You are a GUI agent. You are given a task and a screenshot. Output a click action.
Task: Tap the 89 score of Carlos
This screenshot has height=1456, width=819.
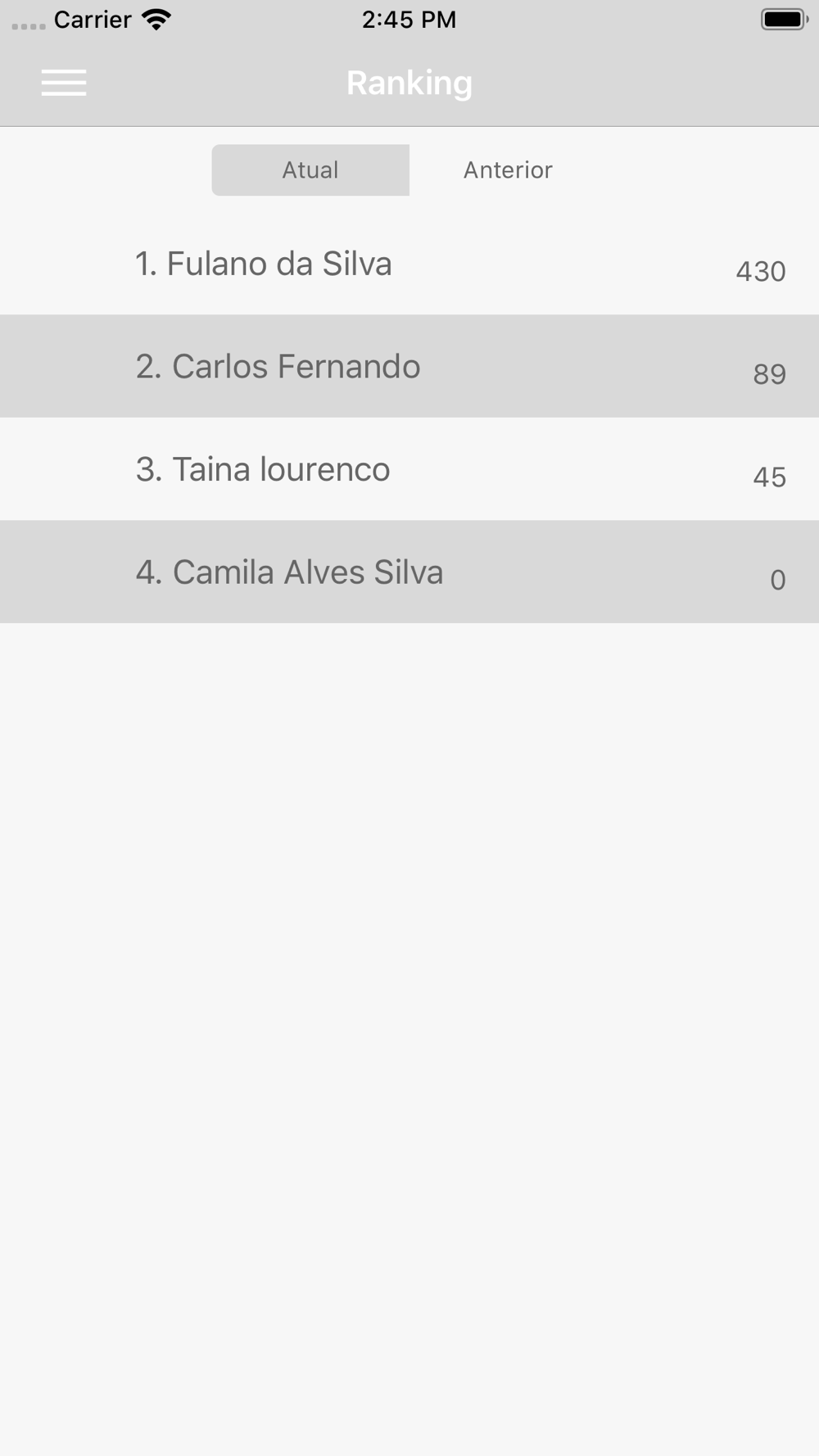tap(770, 374)
